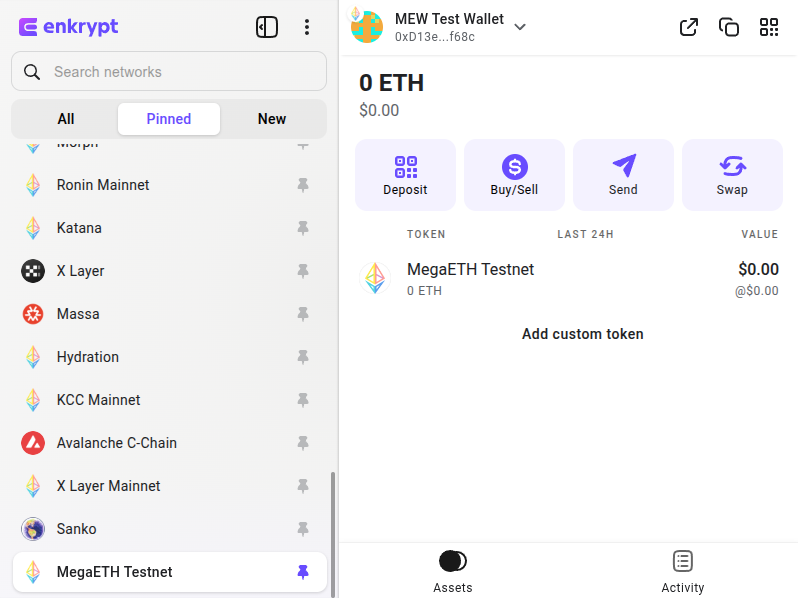Click Add custom token

click(x=583, y=334)
